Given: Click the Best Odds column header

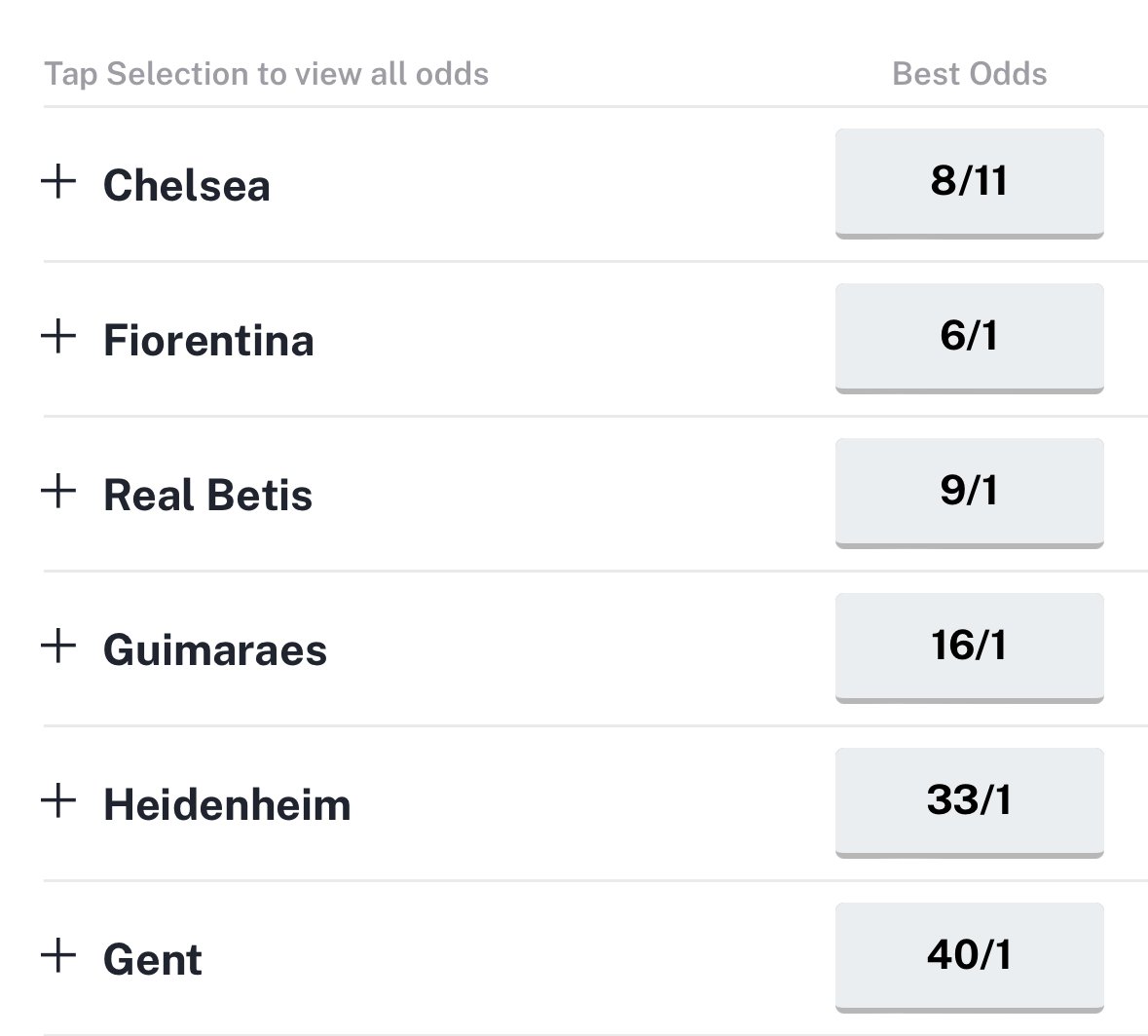Looking at the screenshot, I should pyautogui.click(x=969, y=74).
